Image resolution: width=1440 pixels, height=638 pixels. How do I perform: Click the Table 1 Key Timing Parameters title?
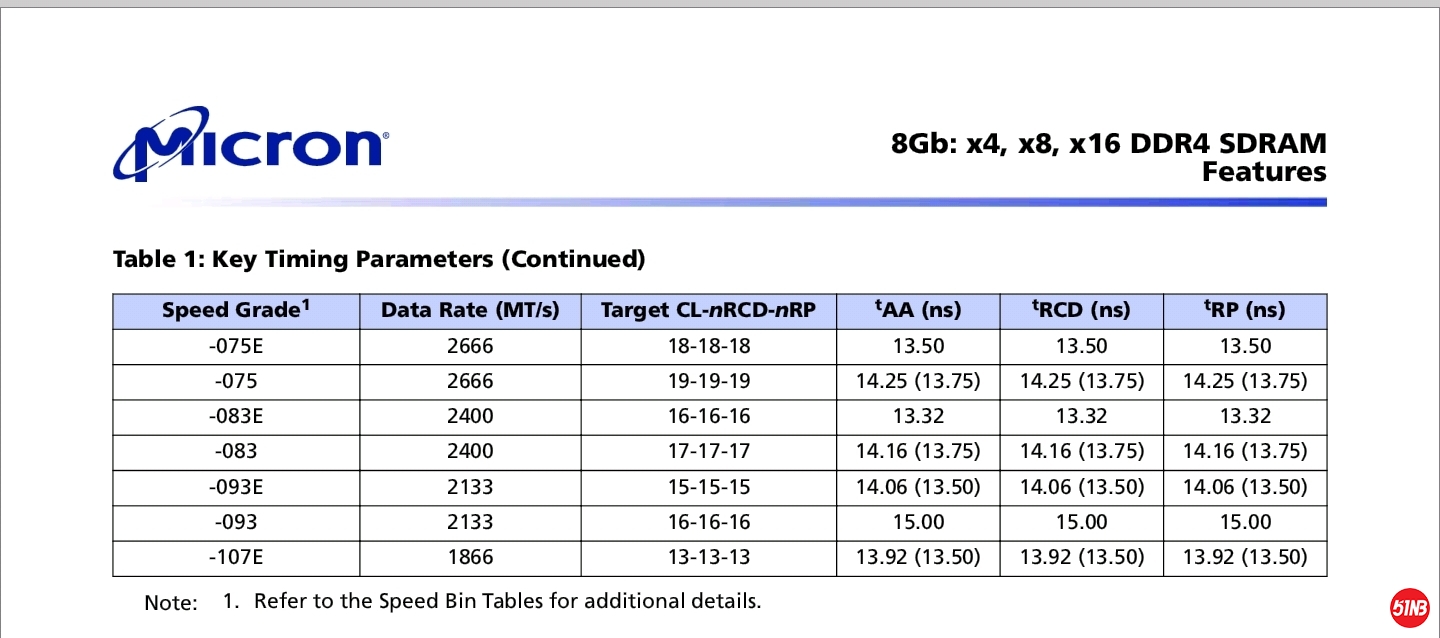click(x=379, y=260)
